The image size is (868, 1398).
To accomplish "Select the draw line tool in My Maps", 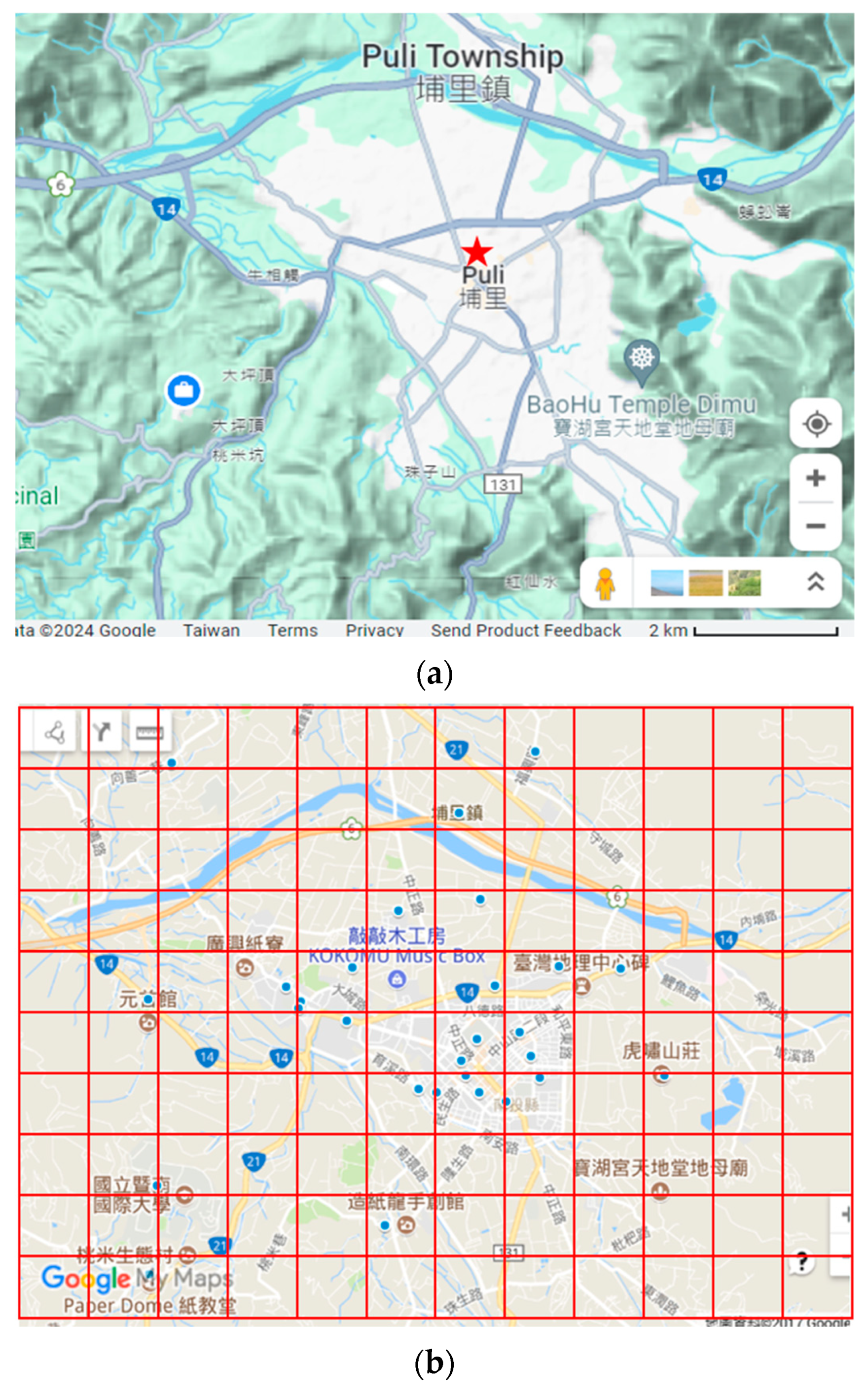I will tap(55, 732).
